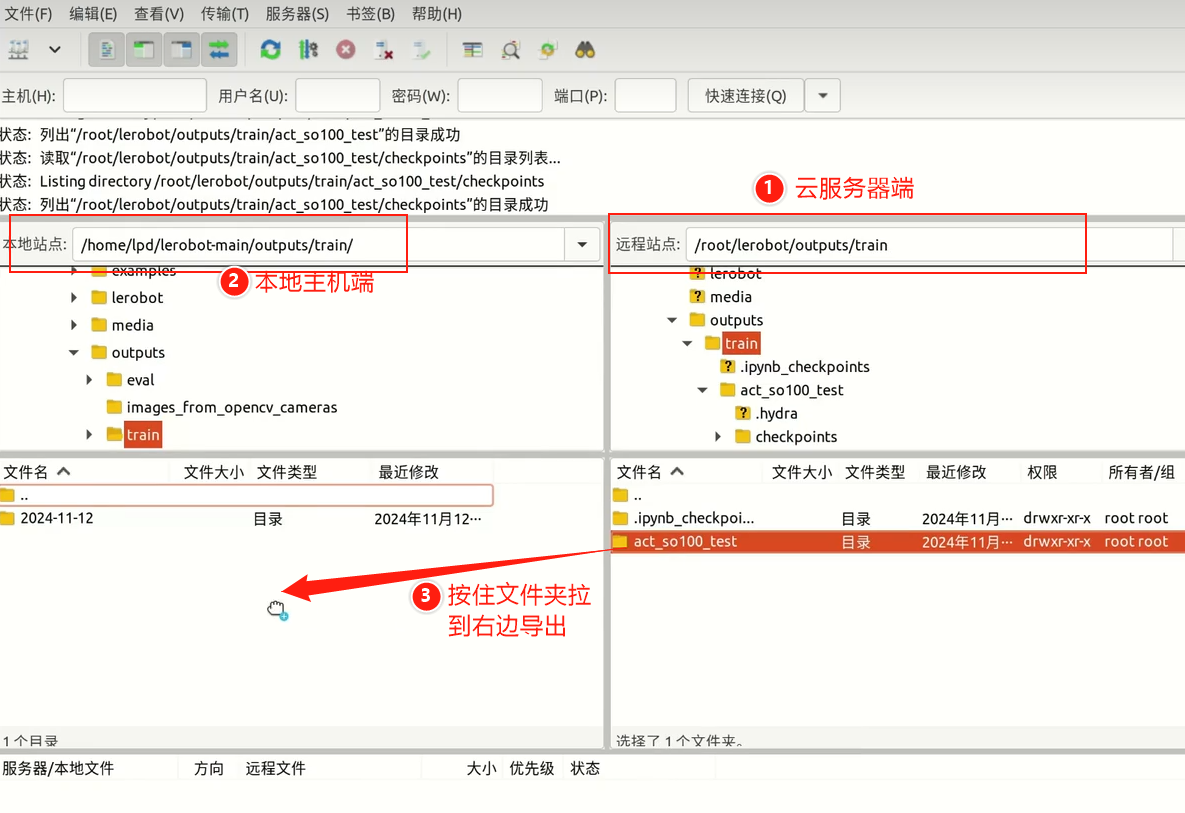The width and height of the screenshot is (1185, 813).
Task: Focus the 用户名(U) username field
Action: point(337,95)
